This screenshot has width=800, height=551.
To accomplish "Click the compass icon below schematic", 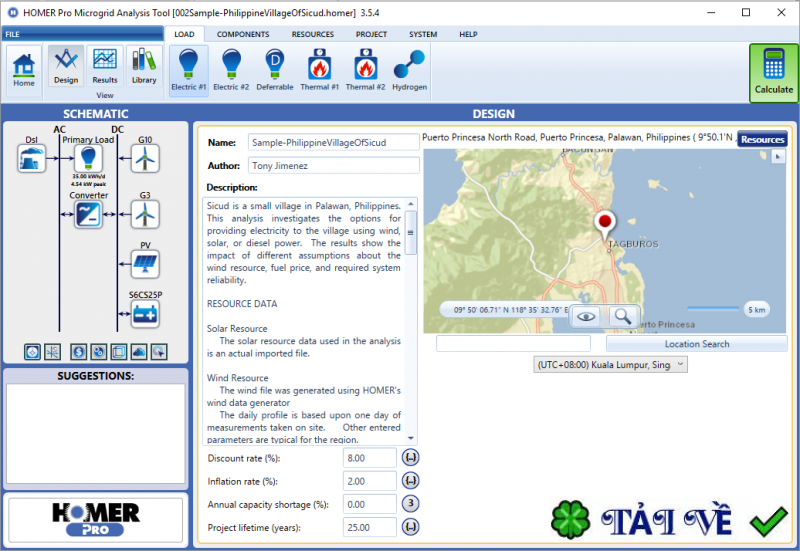I will click(32, 352).
